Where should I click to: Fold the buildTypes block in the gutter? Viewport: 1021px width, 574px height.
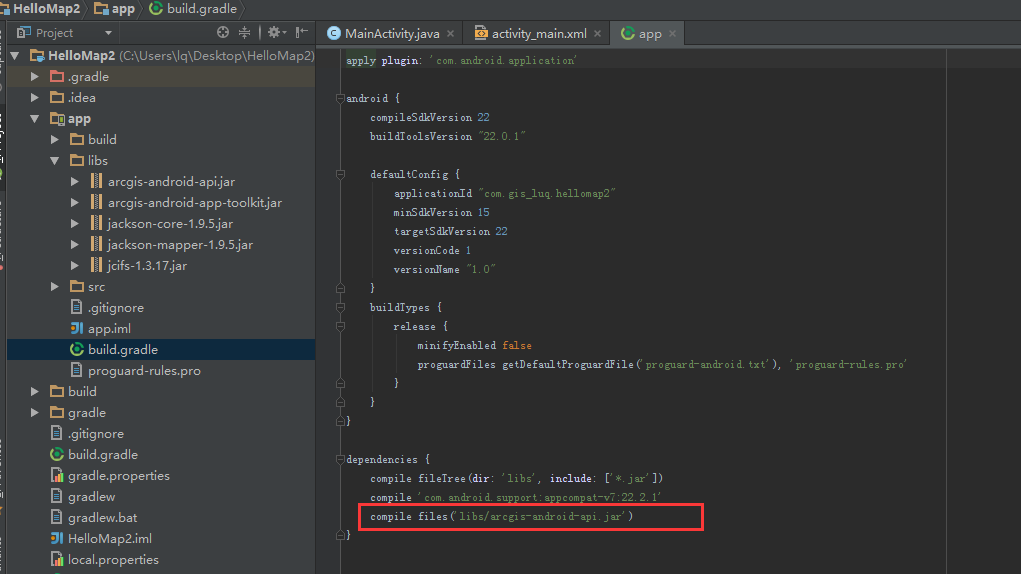click(340, 307)
